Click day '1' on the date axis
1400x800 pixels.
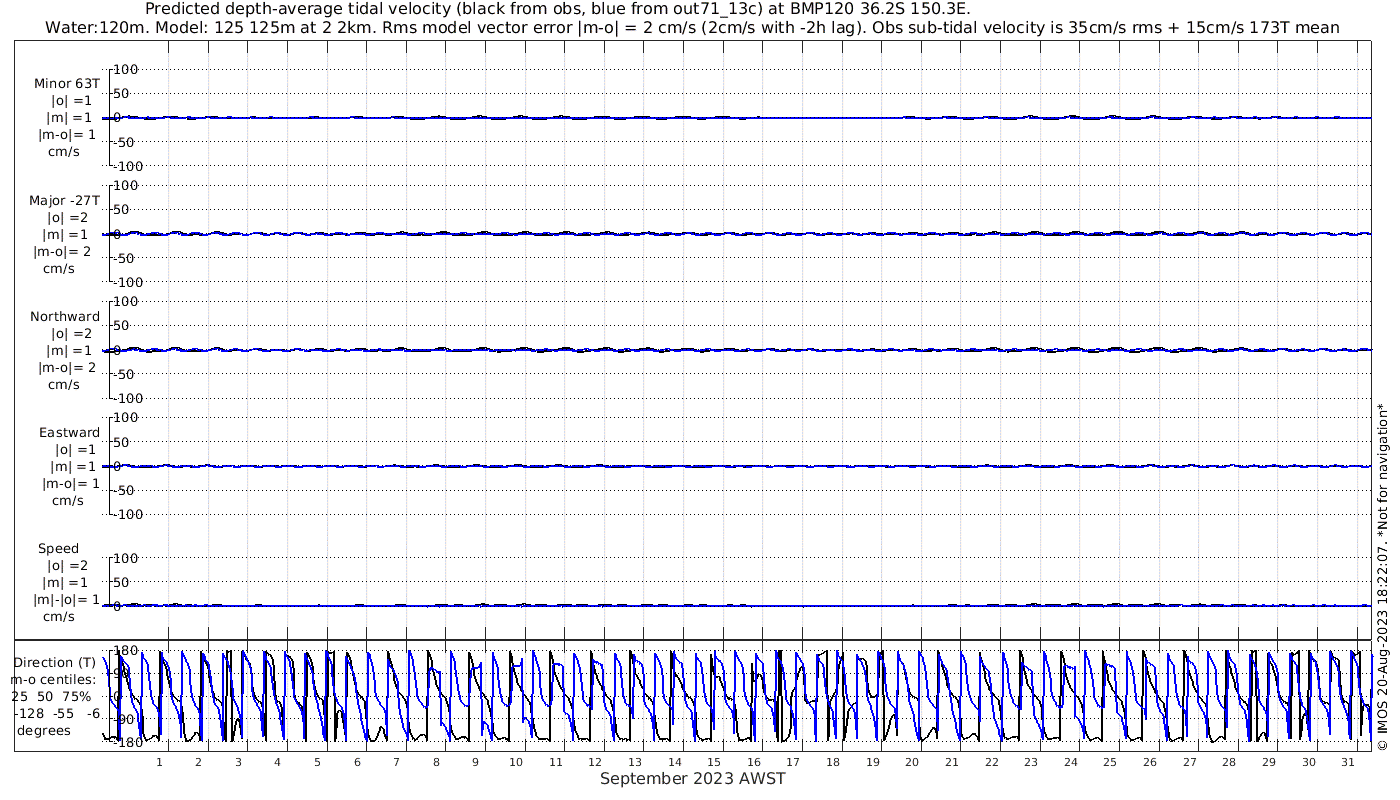click(159, 762)
